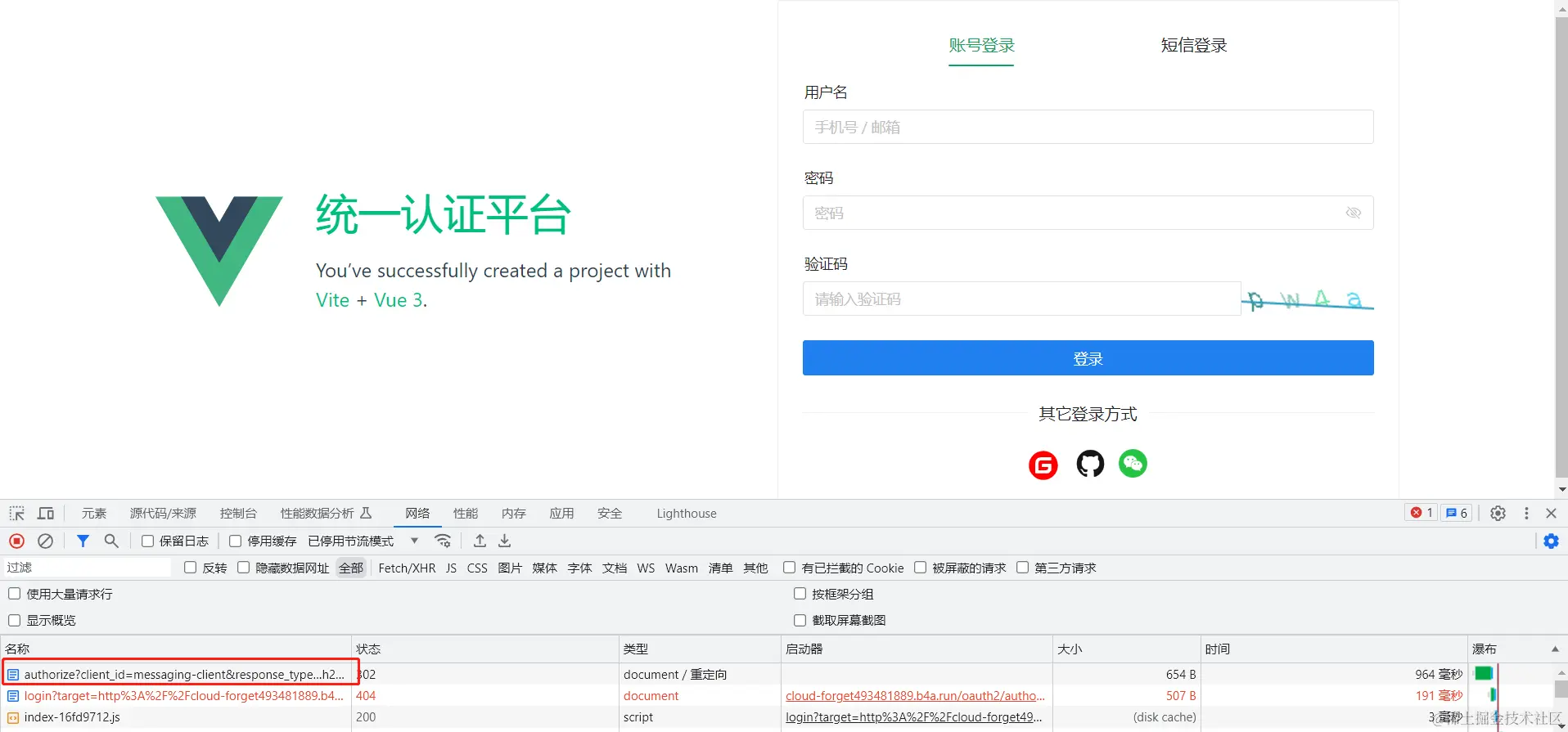Open the Vue 3 link
This screenshot has width=1568, height=732.
pyautogui.click(x=399, y=300)
